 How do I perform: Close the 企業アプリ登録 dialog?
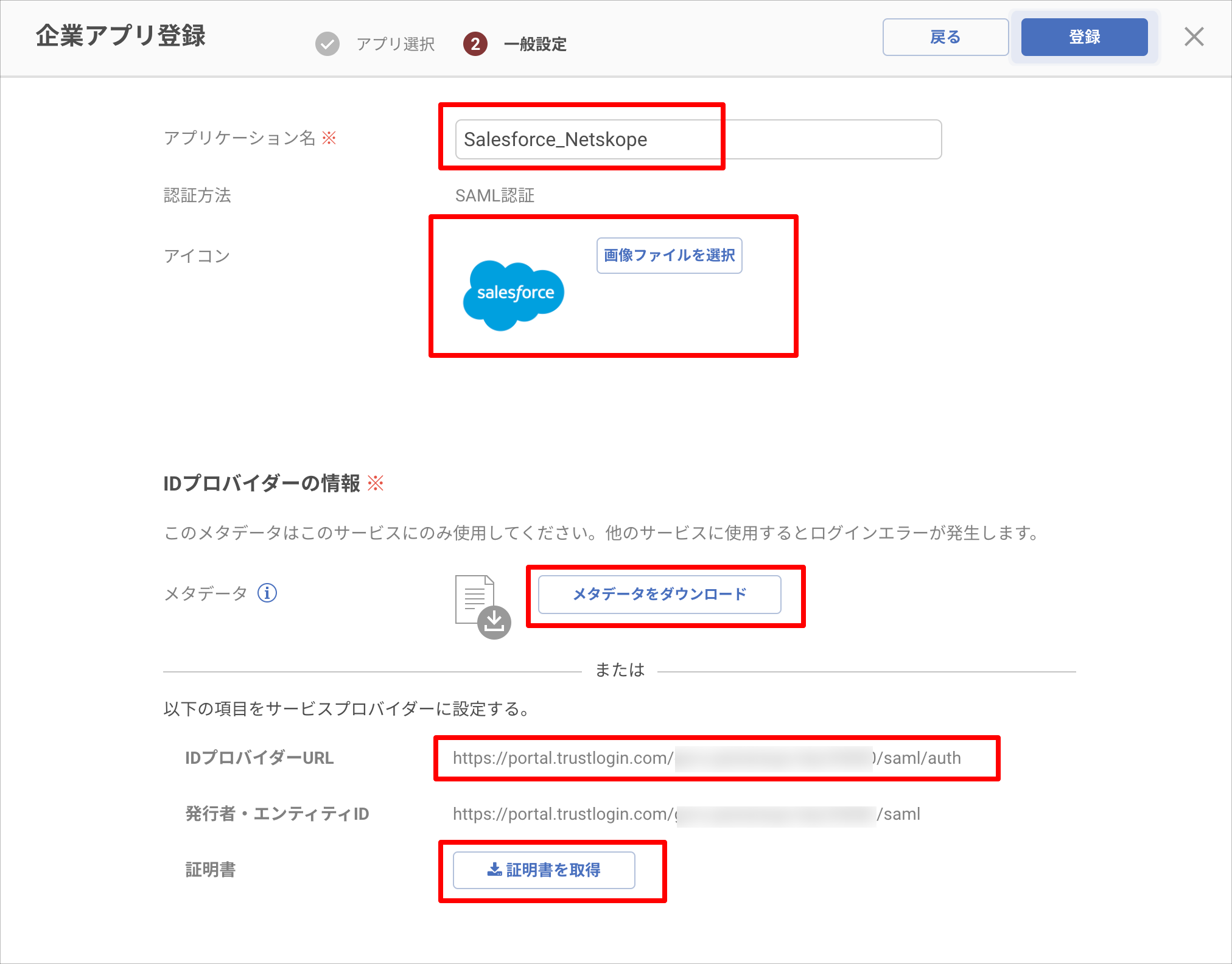point(1194,37)
